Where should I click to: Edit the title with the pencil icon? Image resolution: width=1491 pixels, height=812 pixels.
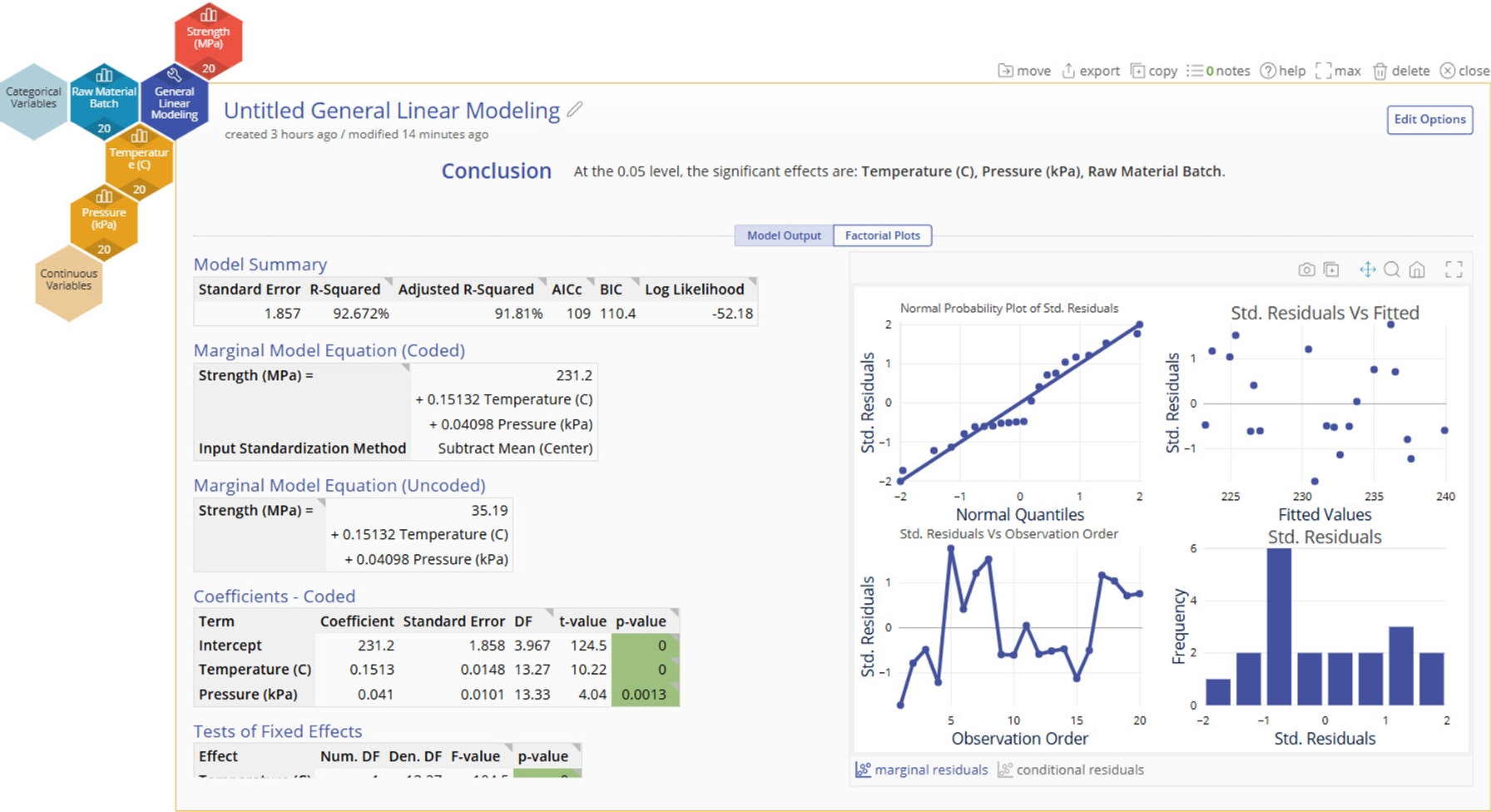[x=575, y=109]
